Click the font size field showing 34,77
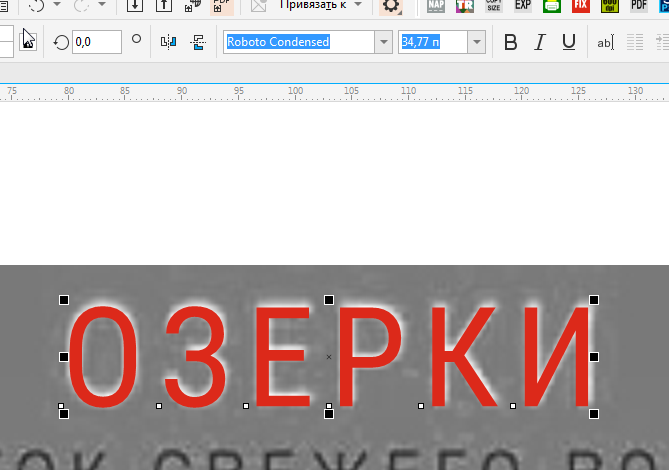669x470 pixels. [x=433, y=42]
